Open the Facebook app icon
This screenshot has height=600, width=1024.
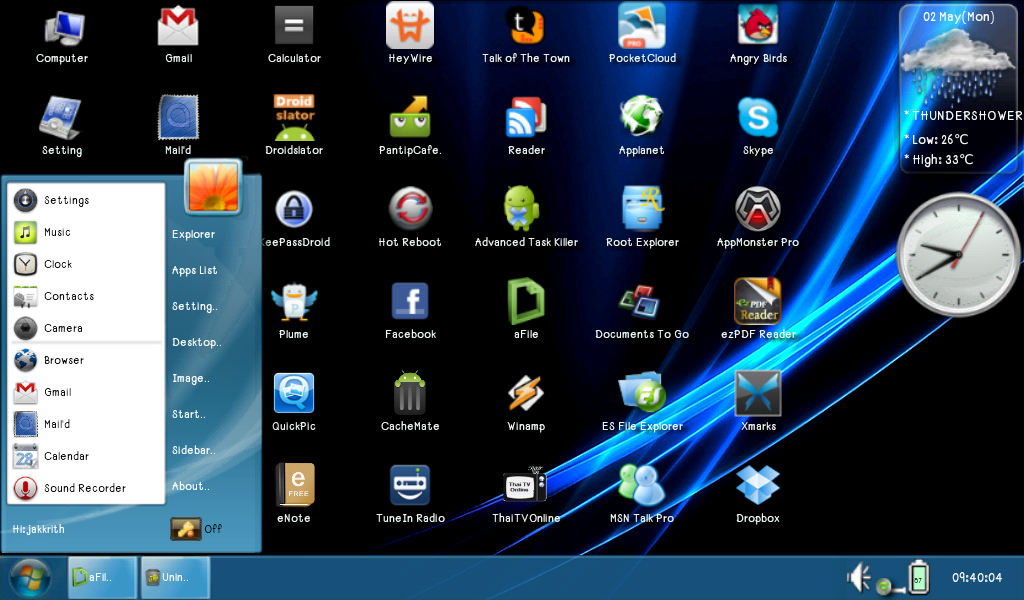[x=410, y=301]
